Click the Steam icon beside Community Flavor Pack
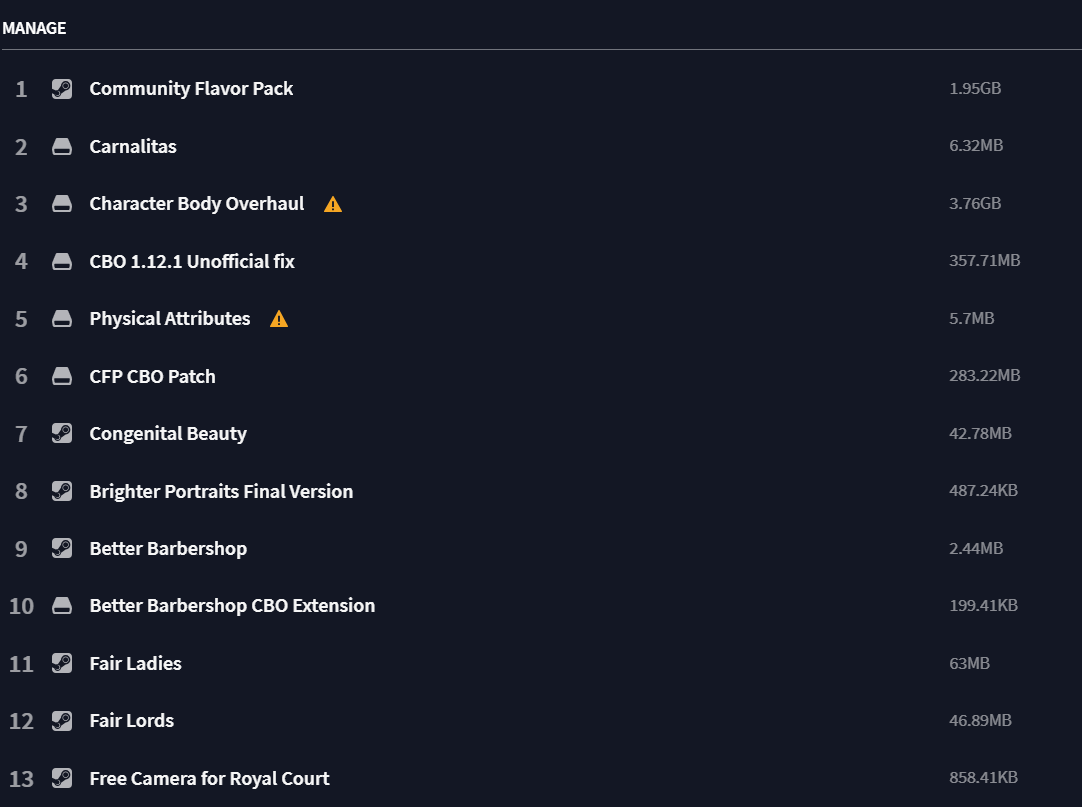Image resolution: width=1082 pixels, height=807 pixels. point(61,89)
